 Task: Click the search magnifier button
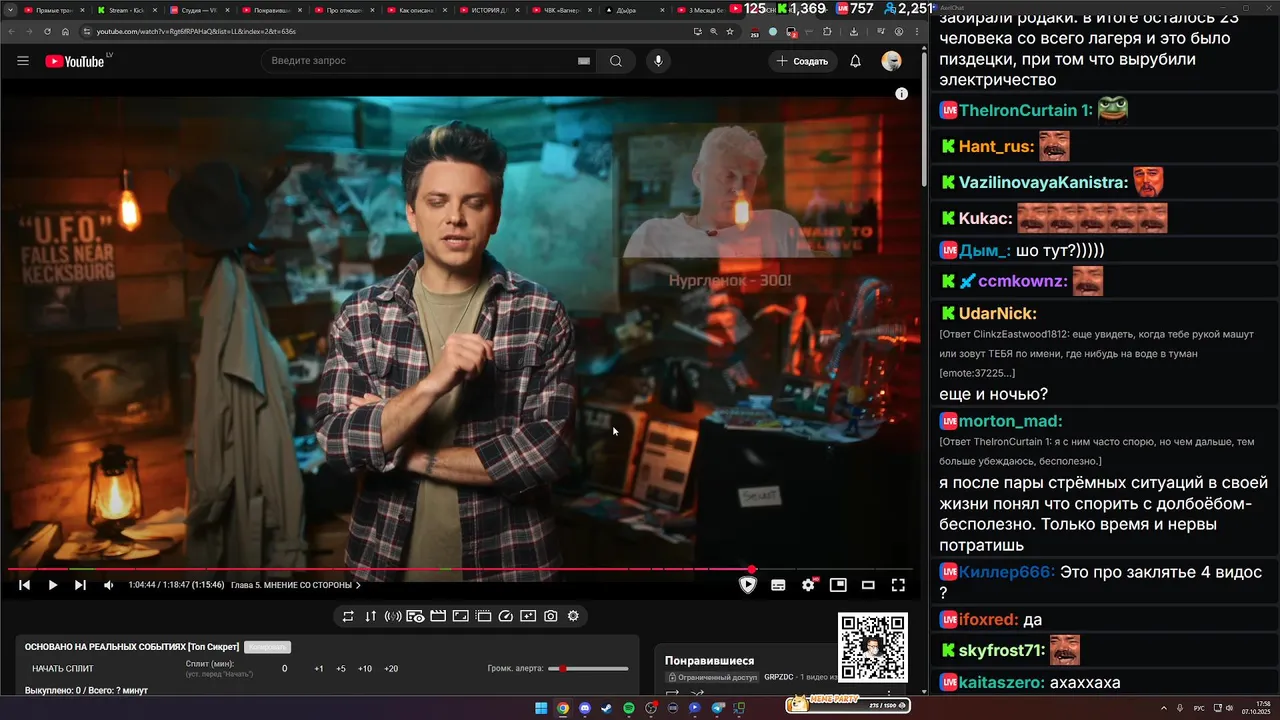pyautogui.click(x=616, y=61)
